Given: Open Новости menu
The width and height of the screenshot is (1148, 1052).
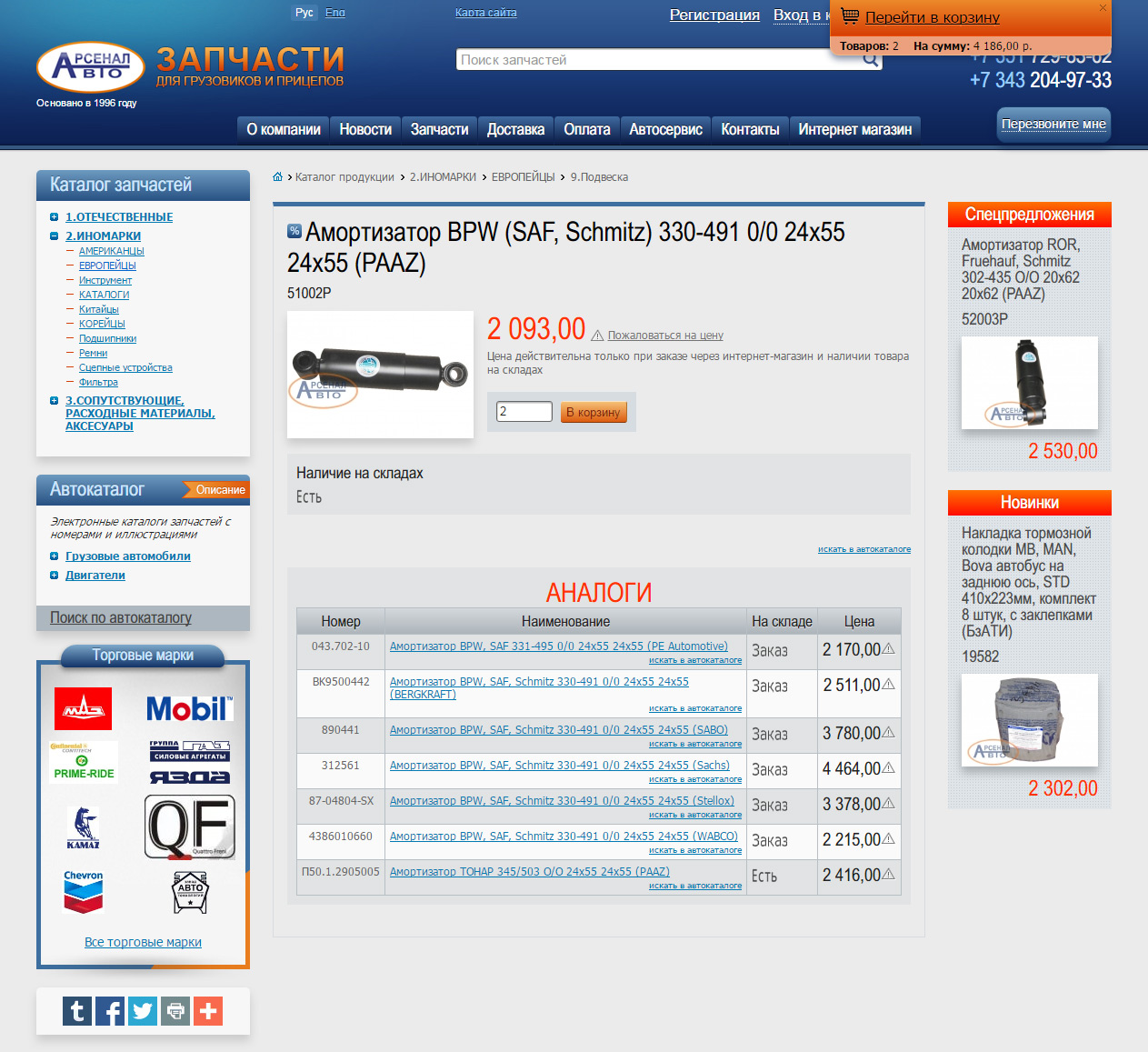Looking at the screenshot, I should point(365,129).
